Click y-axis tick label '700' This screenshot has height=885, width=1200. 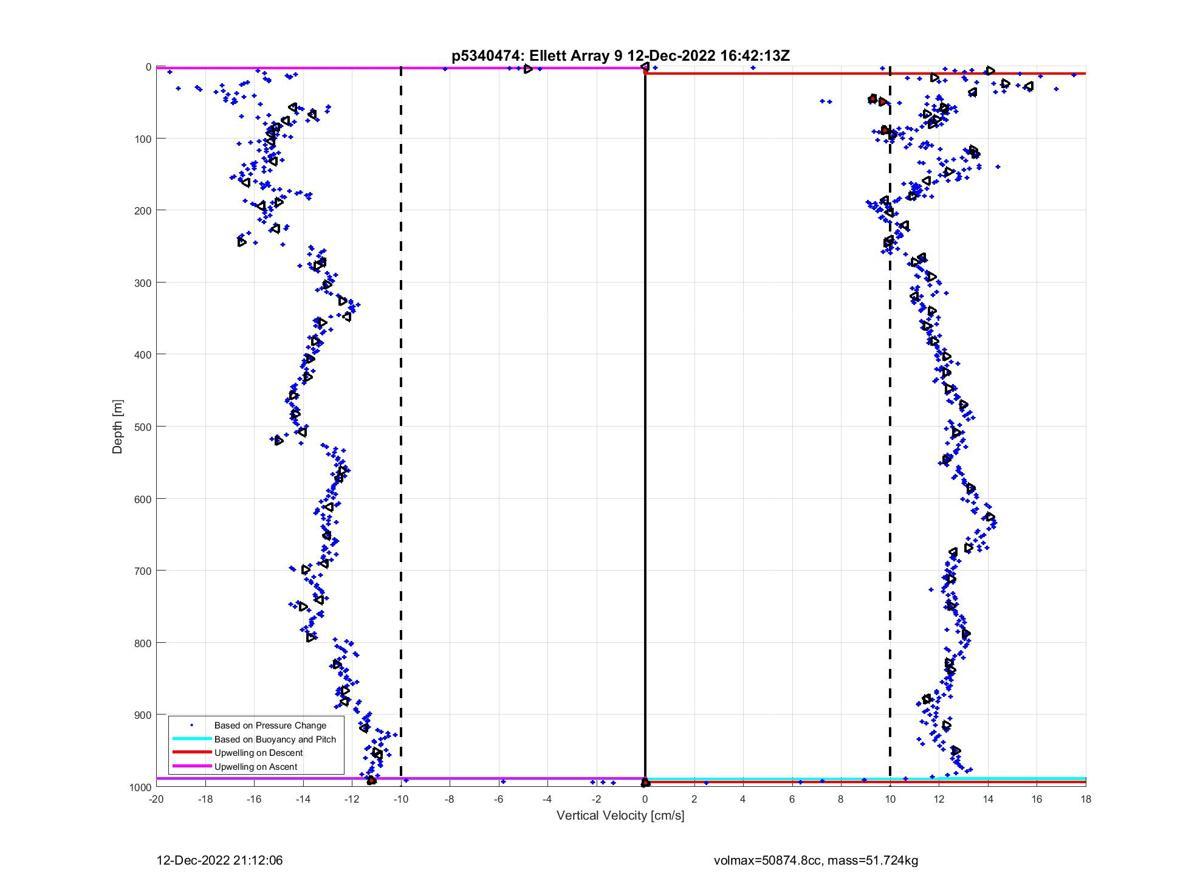click(x=141, y=571)
